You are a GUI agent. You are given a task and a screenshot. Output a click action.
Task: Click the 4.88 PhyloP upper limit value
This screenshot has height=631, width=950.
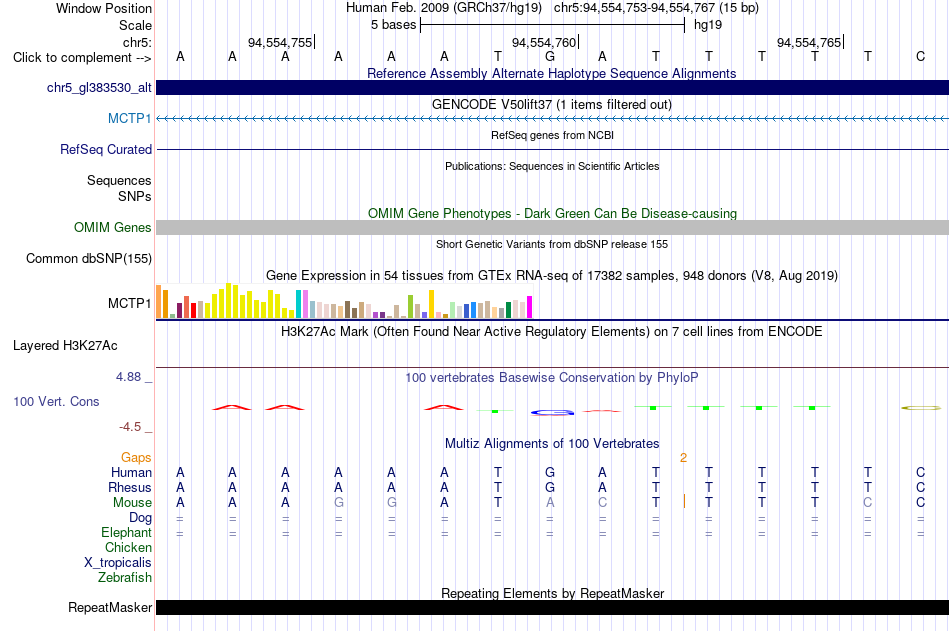[128, 377]
